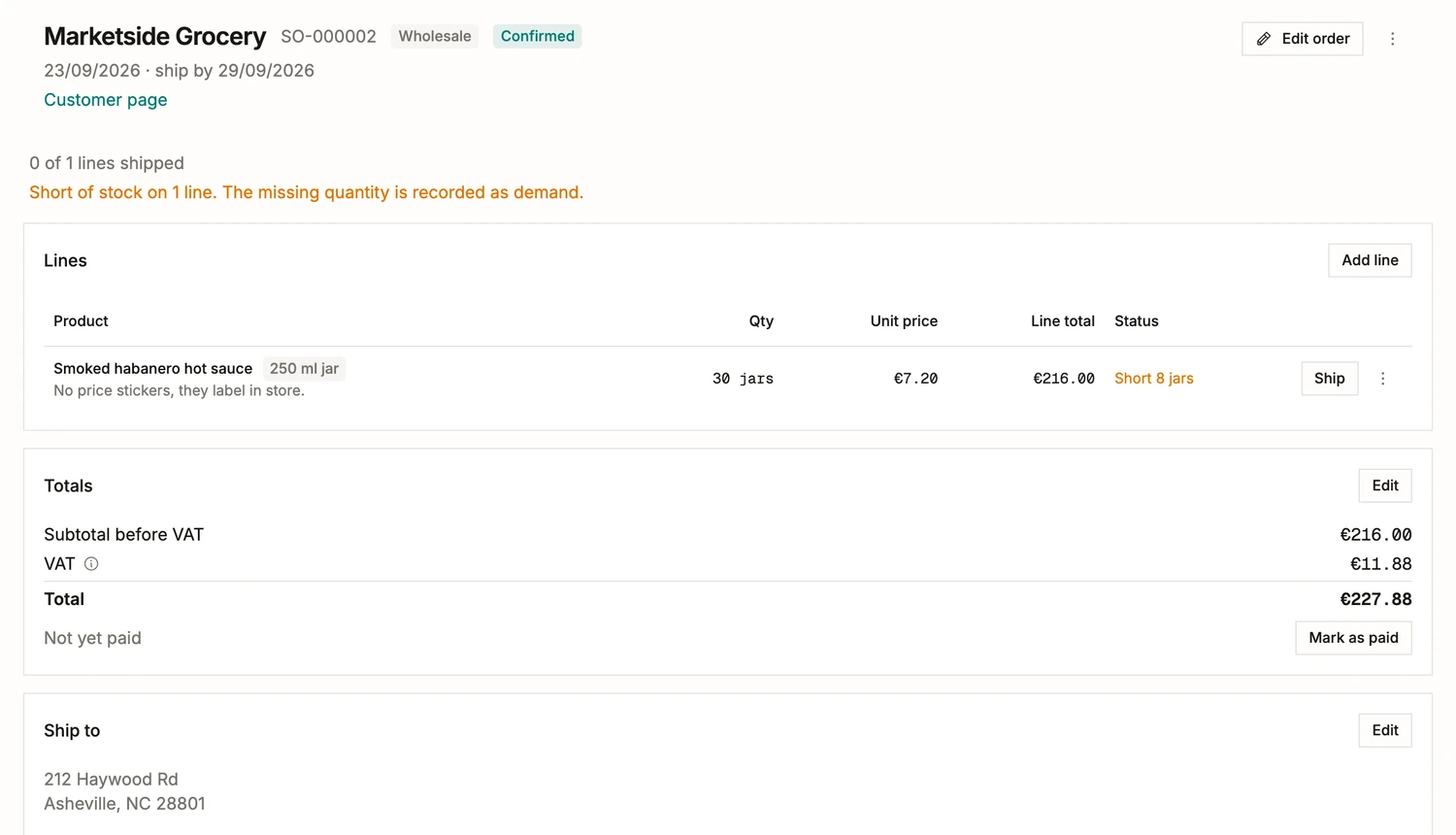This screenshot has height=835, width=1456.
Task: Click the Total amount €227.88
Action: 1375,599
